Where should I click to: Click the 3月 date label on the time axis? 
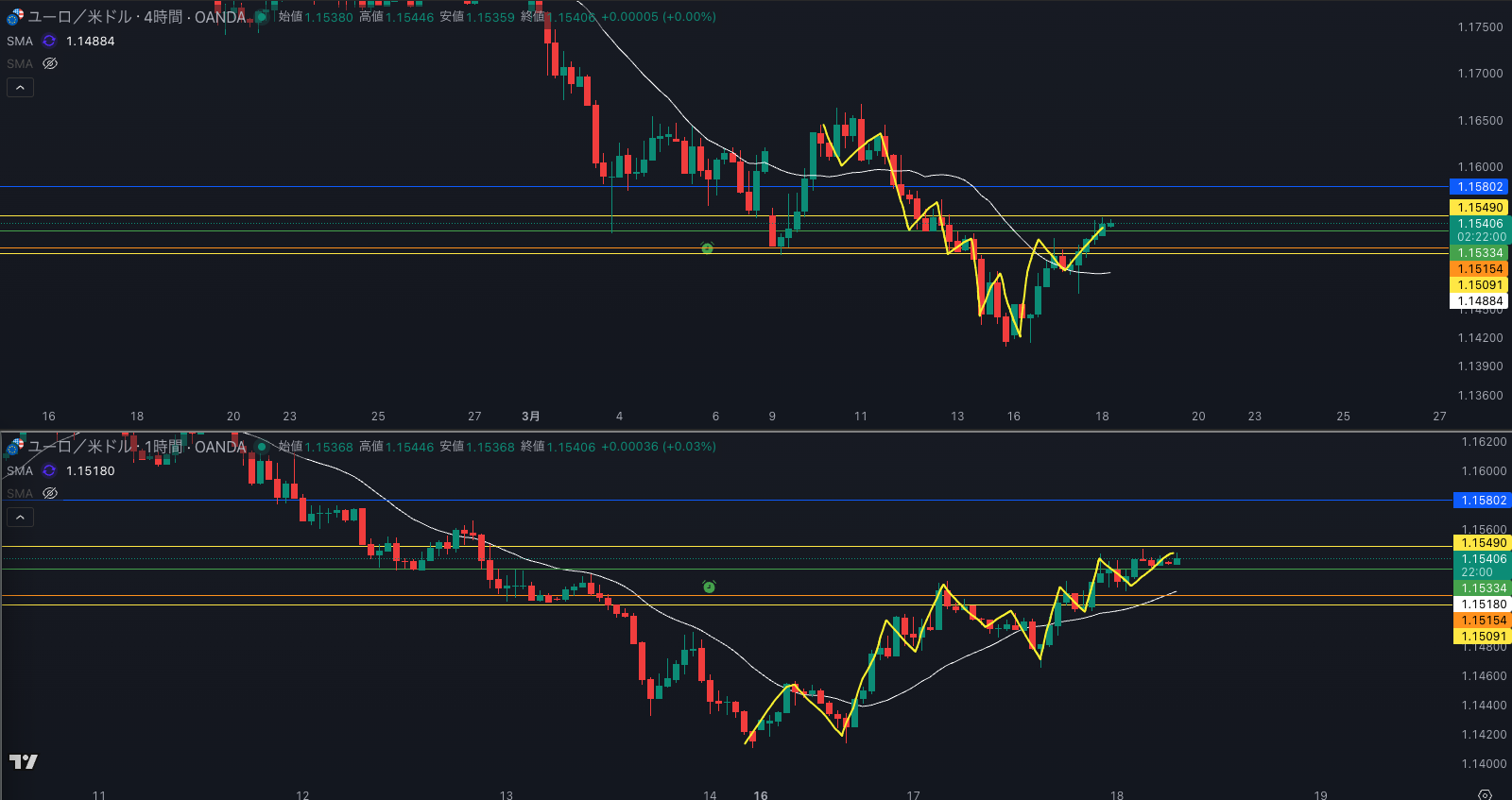coord(531,416)
